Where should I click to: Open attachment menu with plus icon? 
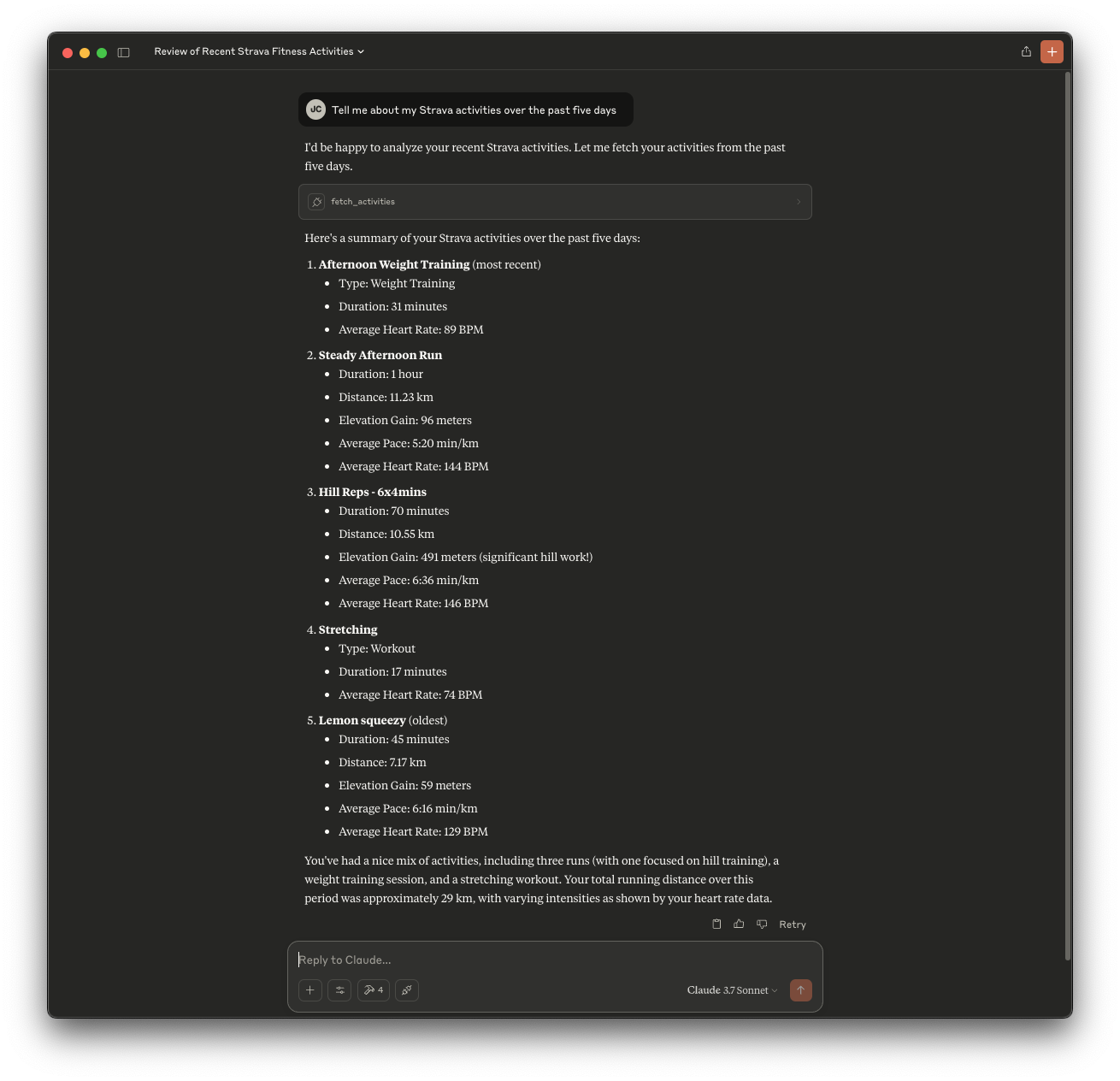pyautogui.click(x=310, y=990)
